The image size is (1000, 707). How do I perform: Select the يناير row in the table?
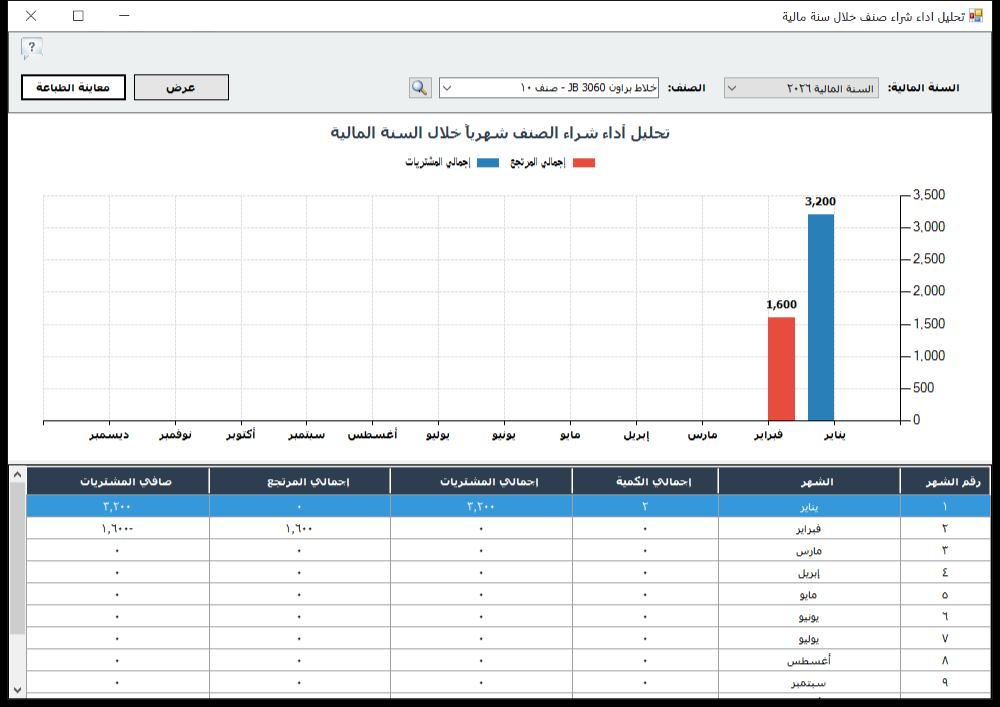click(x=508, y=506)
